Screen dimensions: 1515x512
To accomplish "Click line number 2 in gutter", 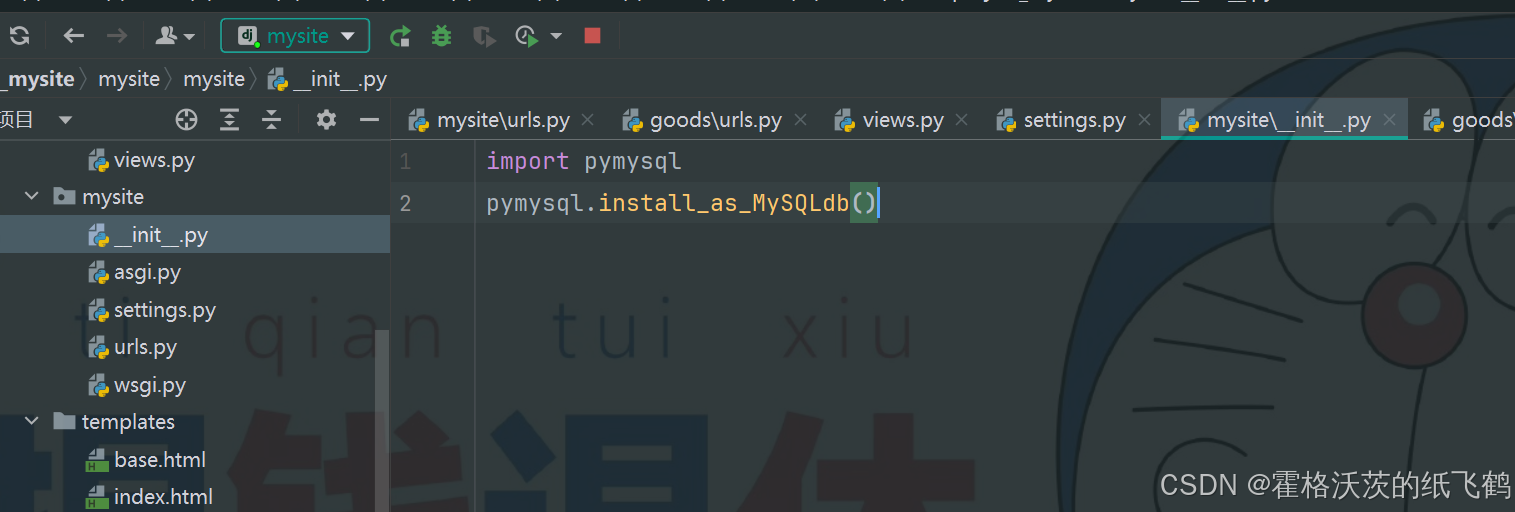I will coord(405,203).
